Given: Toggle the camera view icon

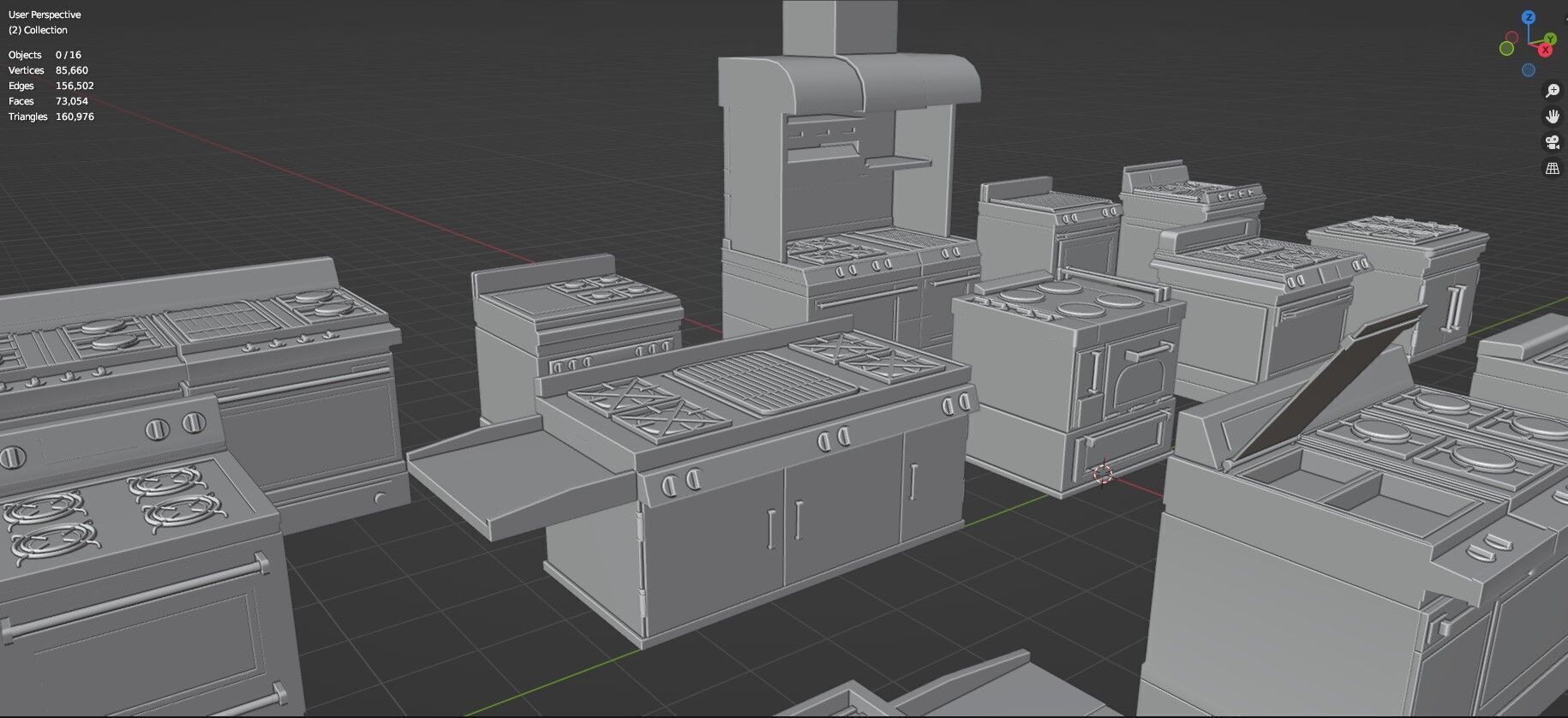Looking at the screenshot, I should point(1552,142).
